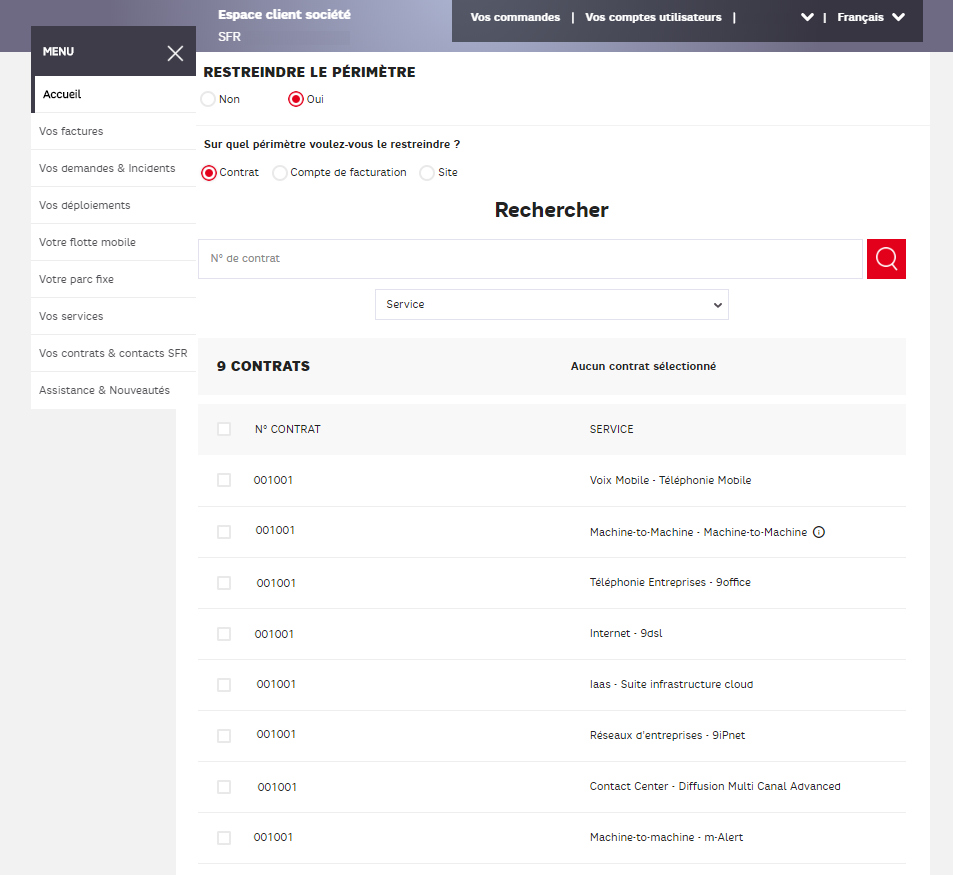Image resolution: width=953 pixels, height=875 pixels.
Task: Click Contact Center - Diffusion Multi Canal Advanced
Action: (x=715, y=786)
